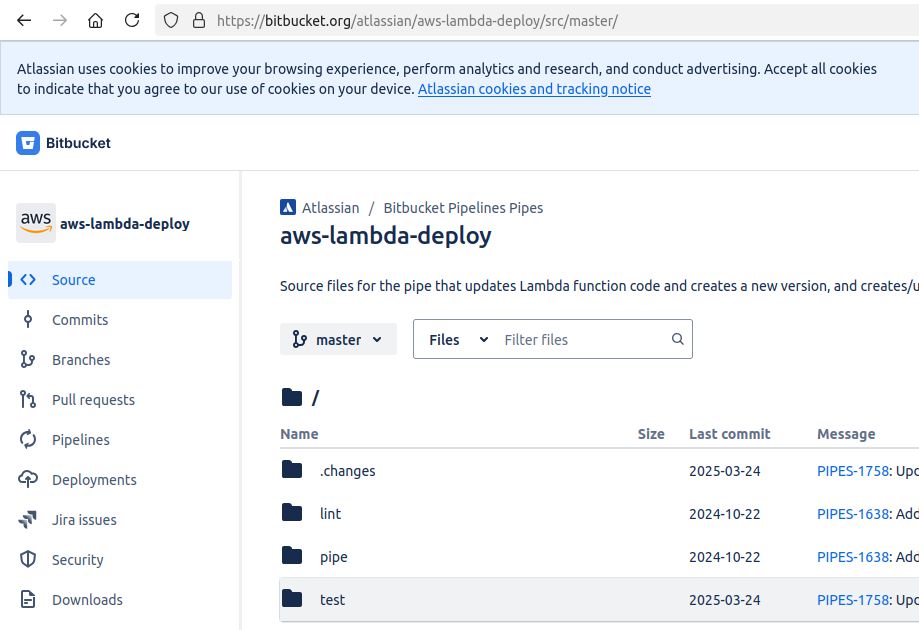Open PIPES-1638 link in pipe row
Image resolution: width=919 pixels, height=630 pixels.
pos(853,557)
